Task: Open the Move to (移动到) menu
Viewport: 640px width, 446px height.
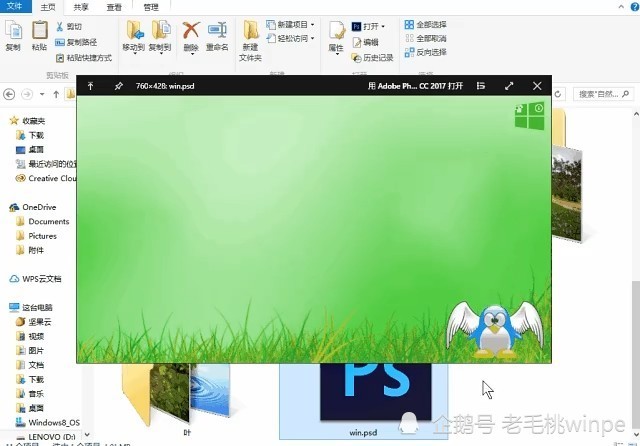Action: point(134,37)
